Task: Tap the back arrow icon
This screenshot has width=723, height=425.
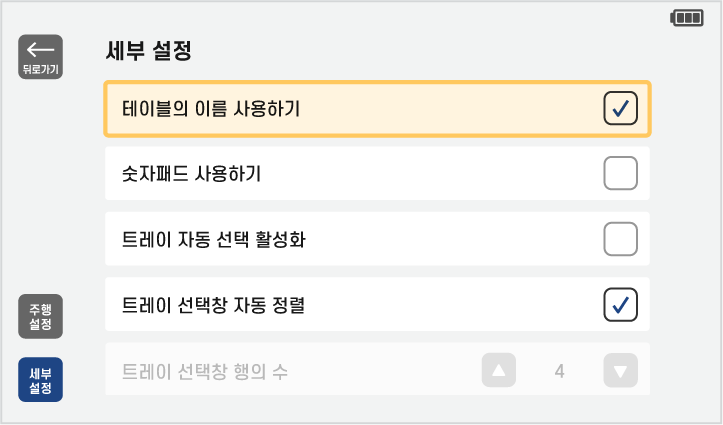Action: pos(40,49)
